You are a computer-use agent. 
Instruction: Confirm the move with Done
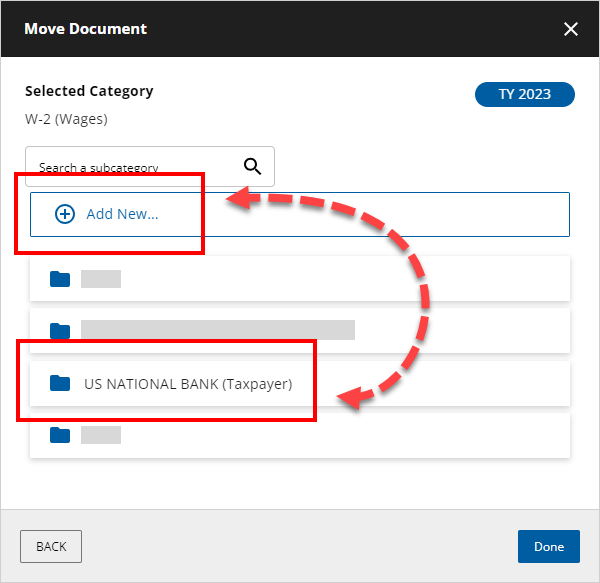pyautogui.click(x=548, y=546)
